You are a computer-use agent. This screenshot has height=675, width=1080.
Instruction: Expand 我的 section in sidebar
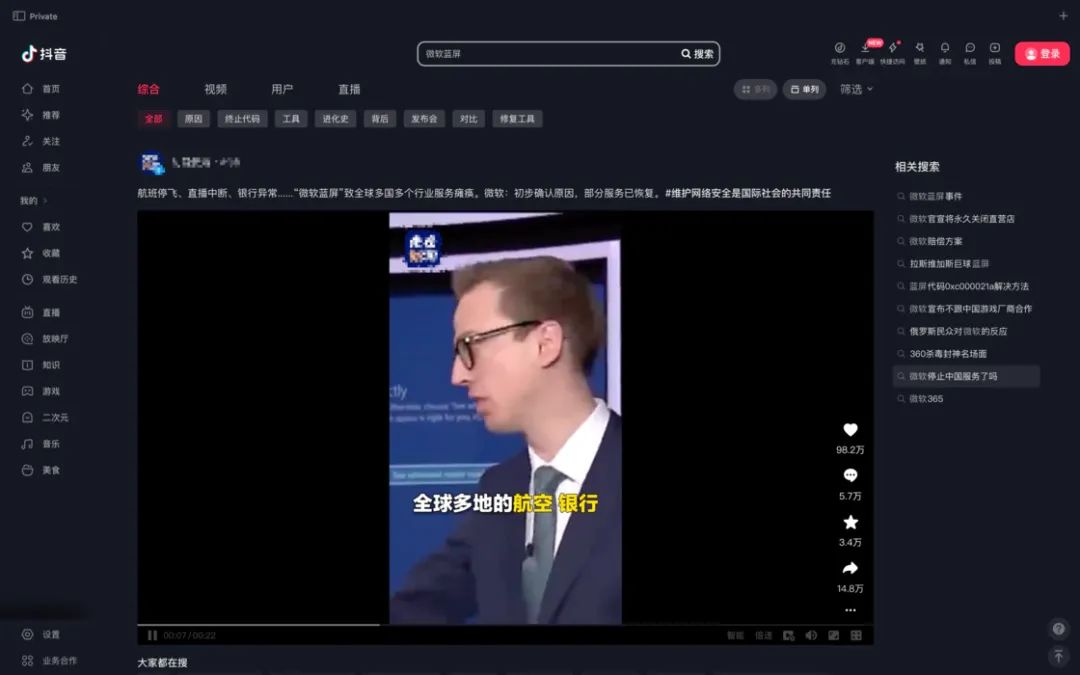click(33, 200)
